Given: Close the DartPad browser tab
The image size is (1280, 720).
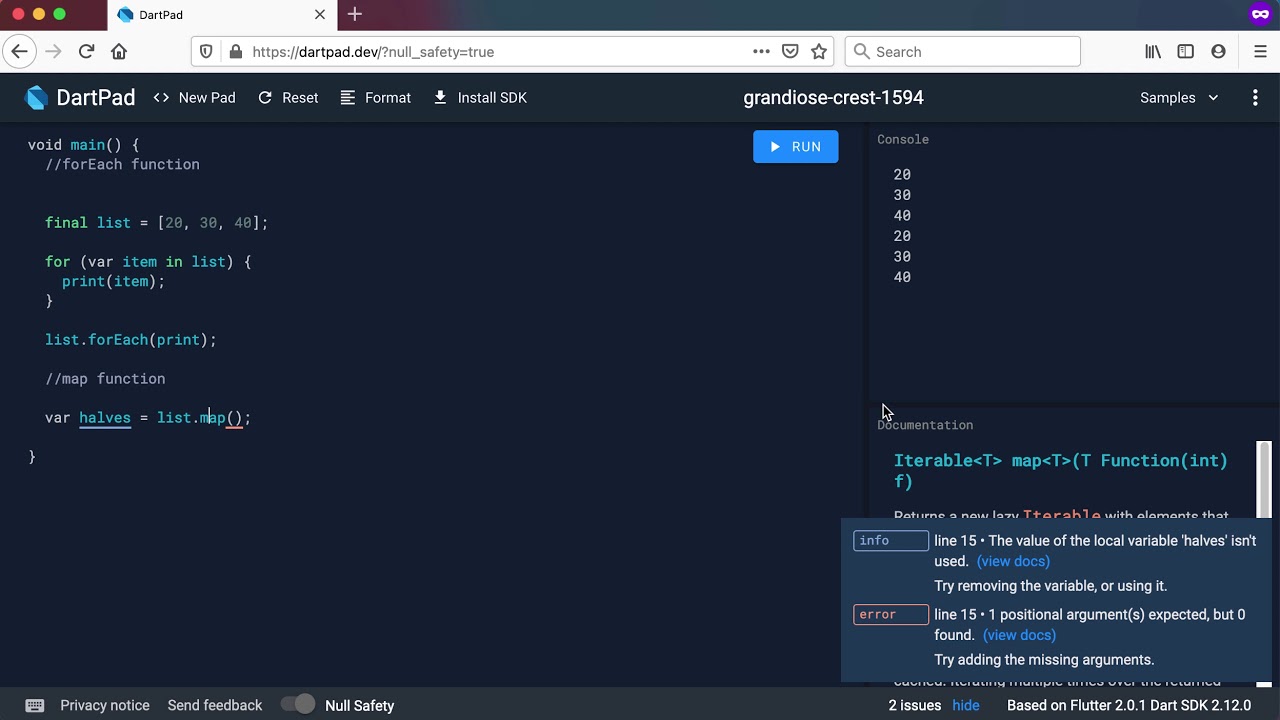Looking at the screenshot, I should [x=320, y=14].
